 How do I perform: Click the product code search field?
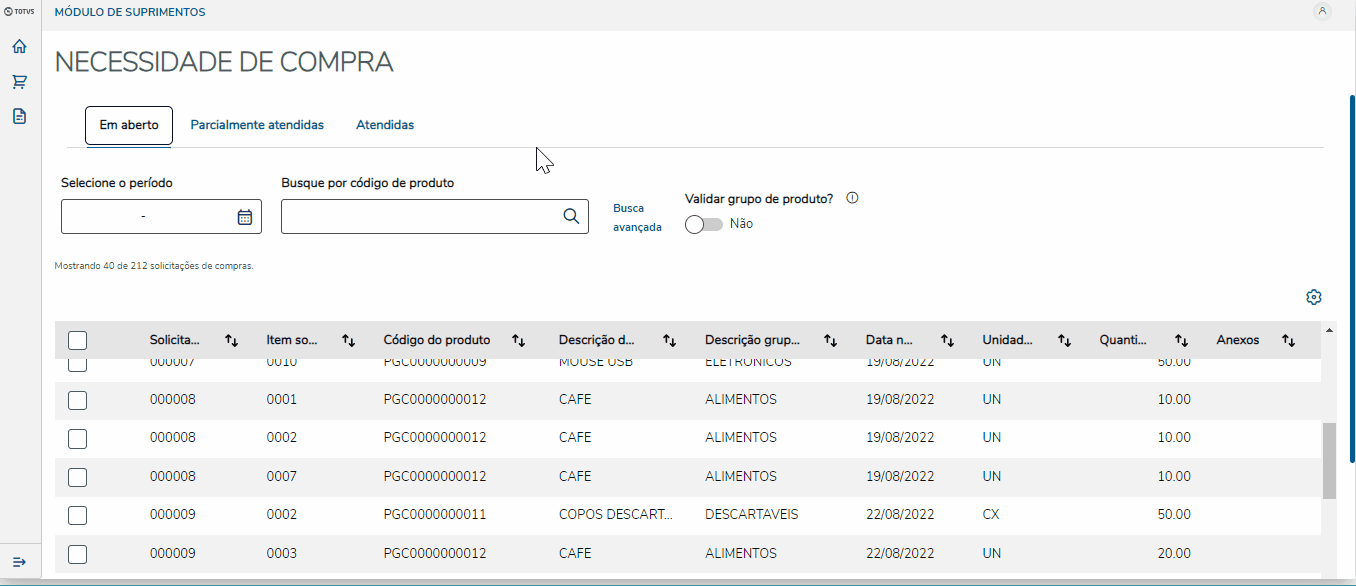420,217
